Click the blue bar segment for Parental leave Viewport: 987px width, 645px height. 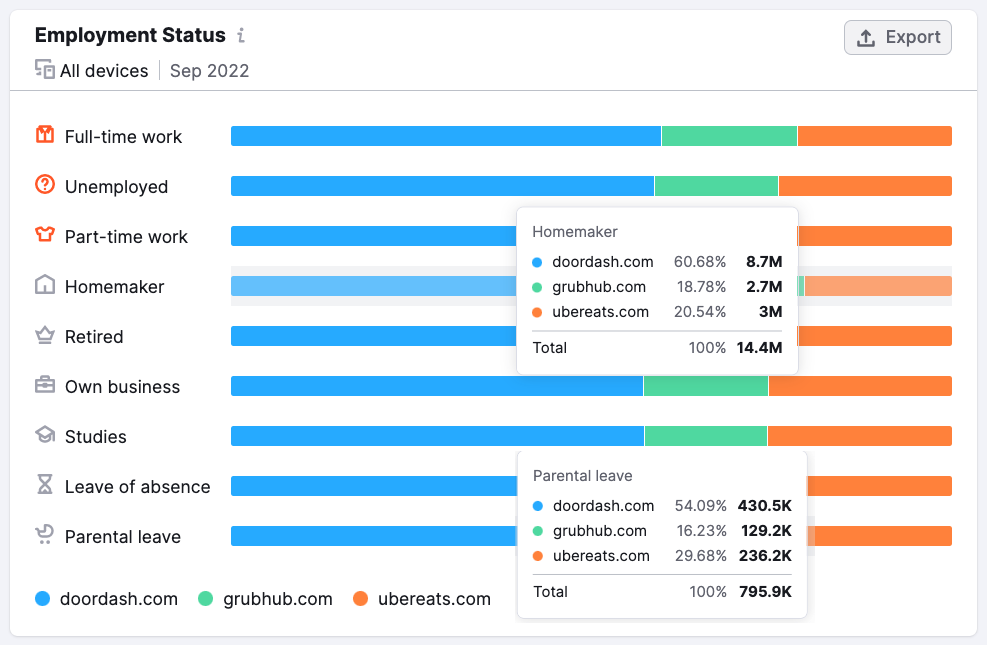374,536
